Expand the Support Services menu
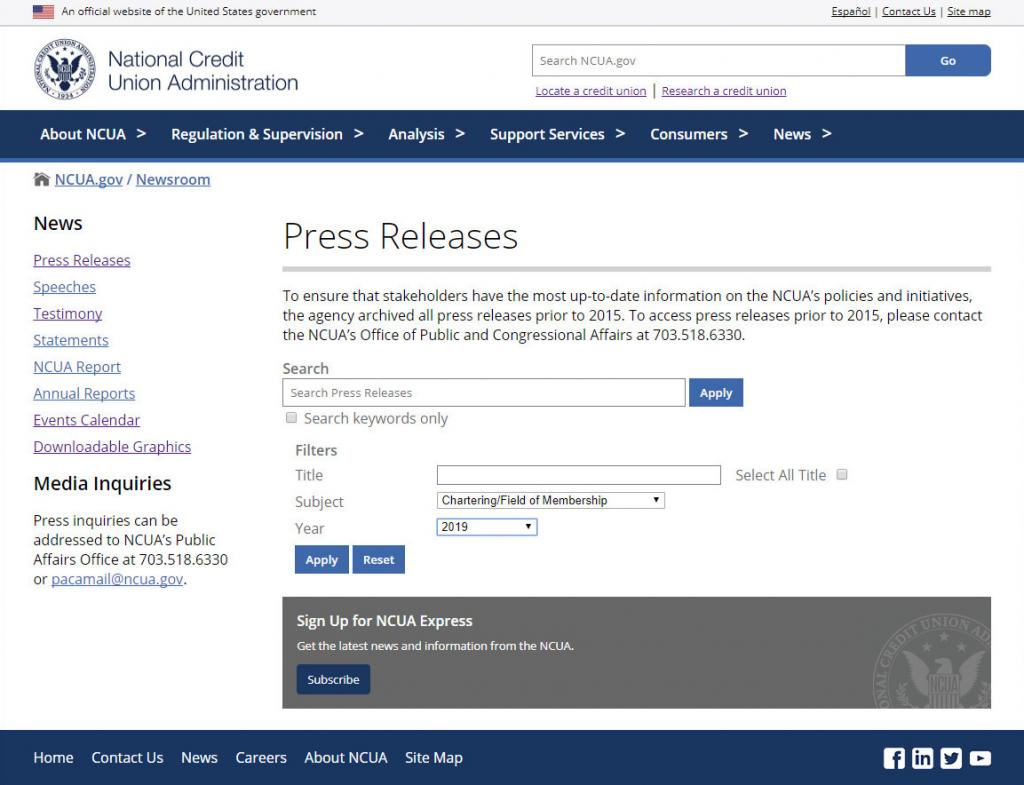Image resolution: width=1024 pixels, height=785 pixels. [557, 135]
